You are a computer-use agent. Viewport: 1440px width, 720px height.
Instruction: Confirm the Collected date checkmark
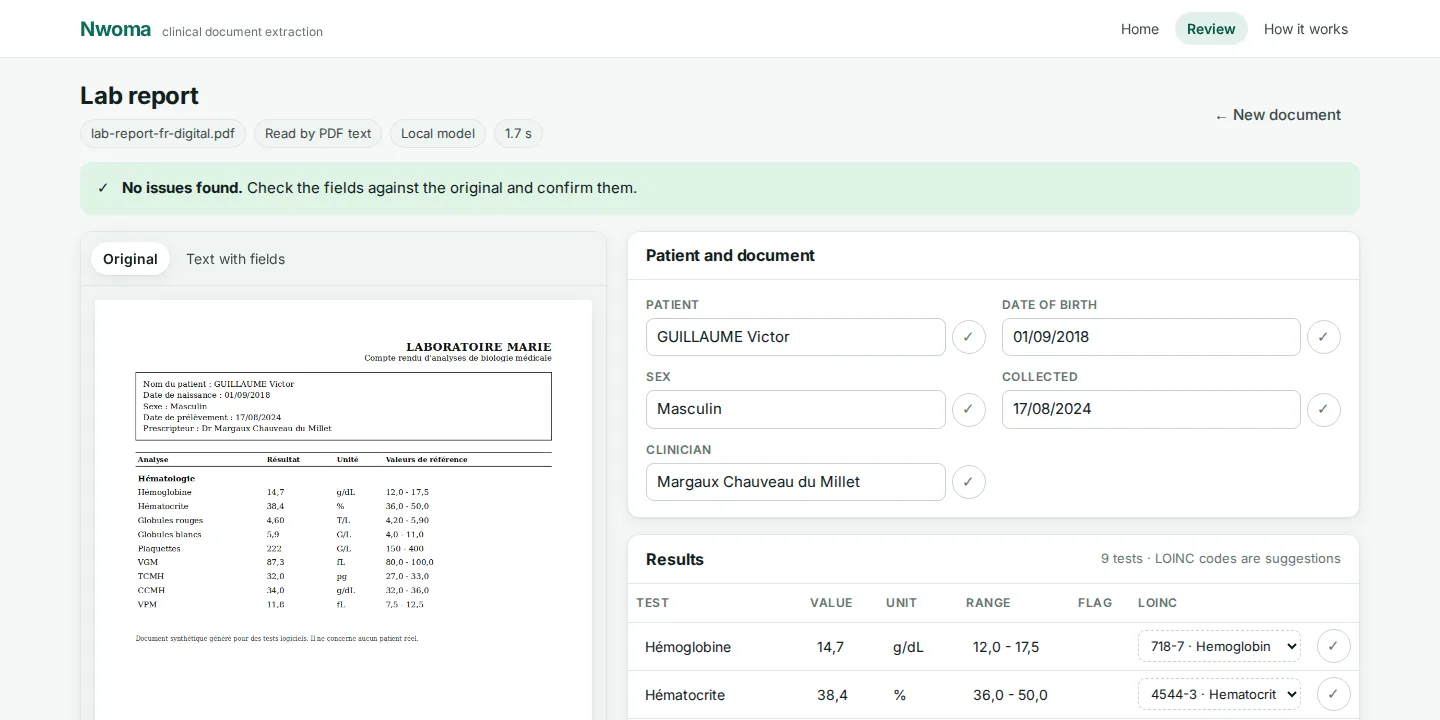1323,409
